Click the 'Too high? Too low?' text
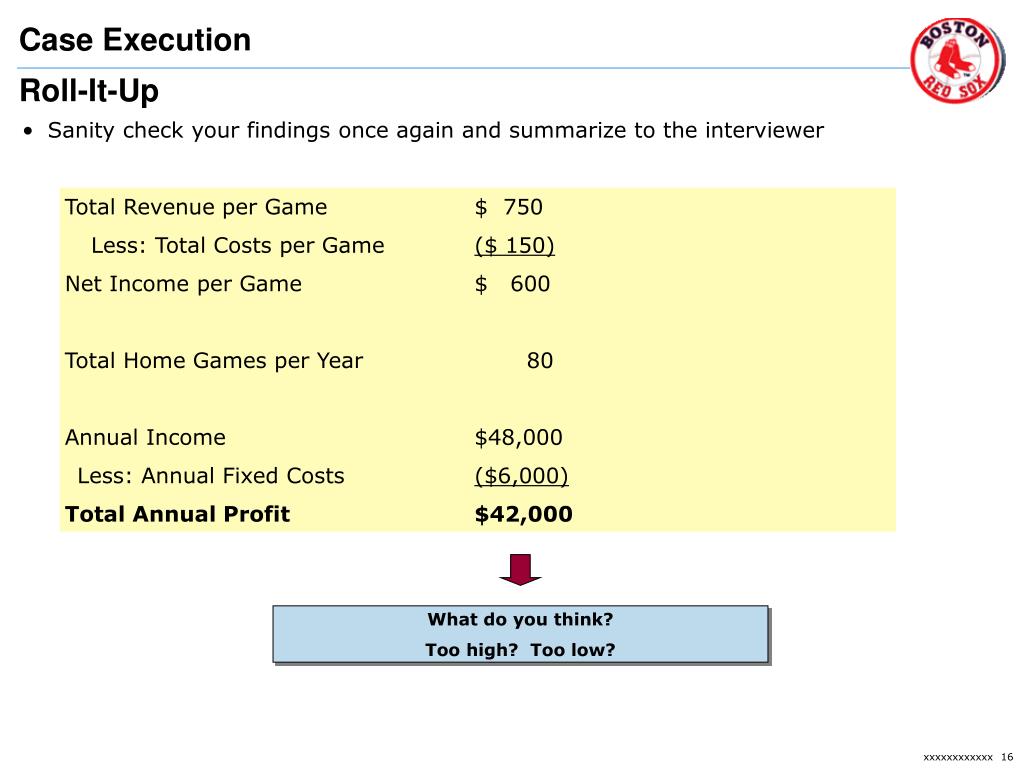 pos(520,650)
